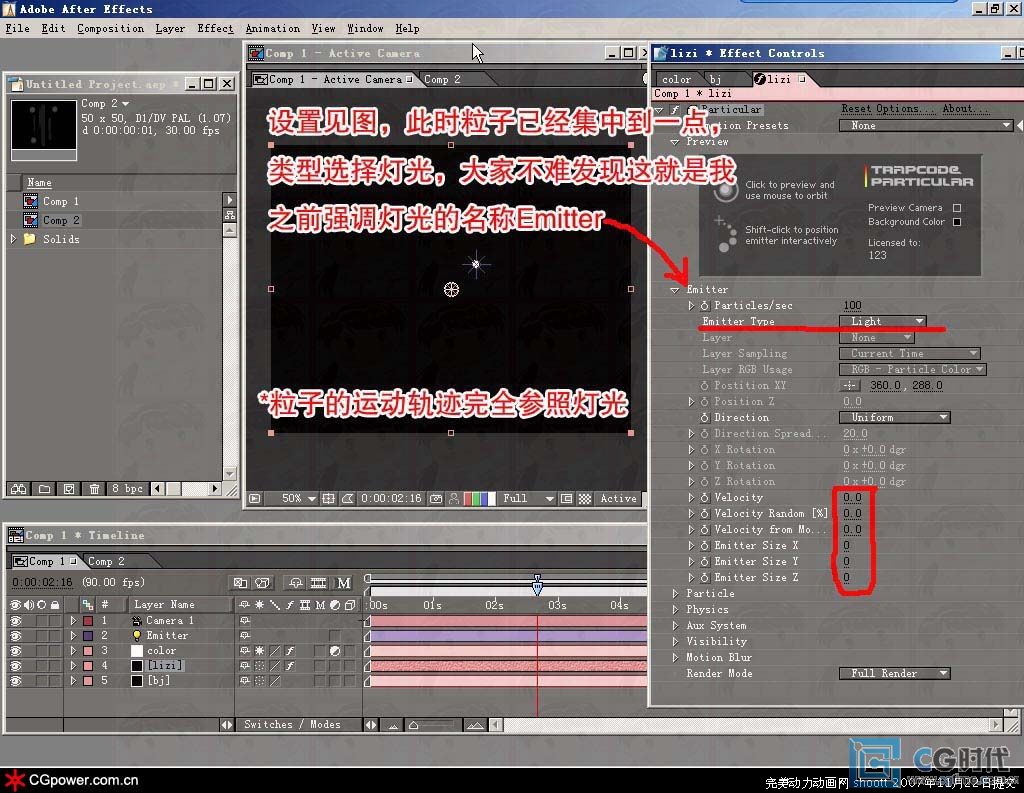Open the Emitter Type dropdown

(x=882, y=321)
